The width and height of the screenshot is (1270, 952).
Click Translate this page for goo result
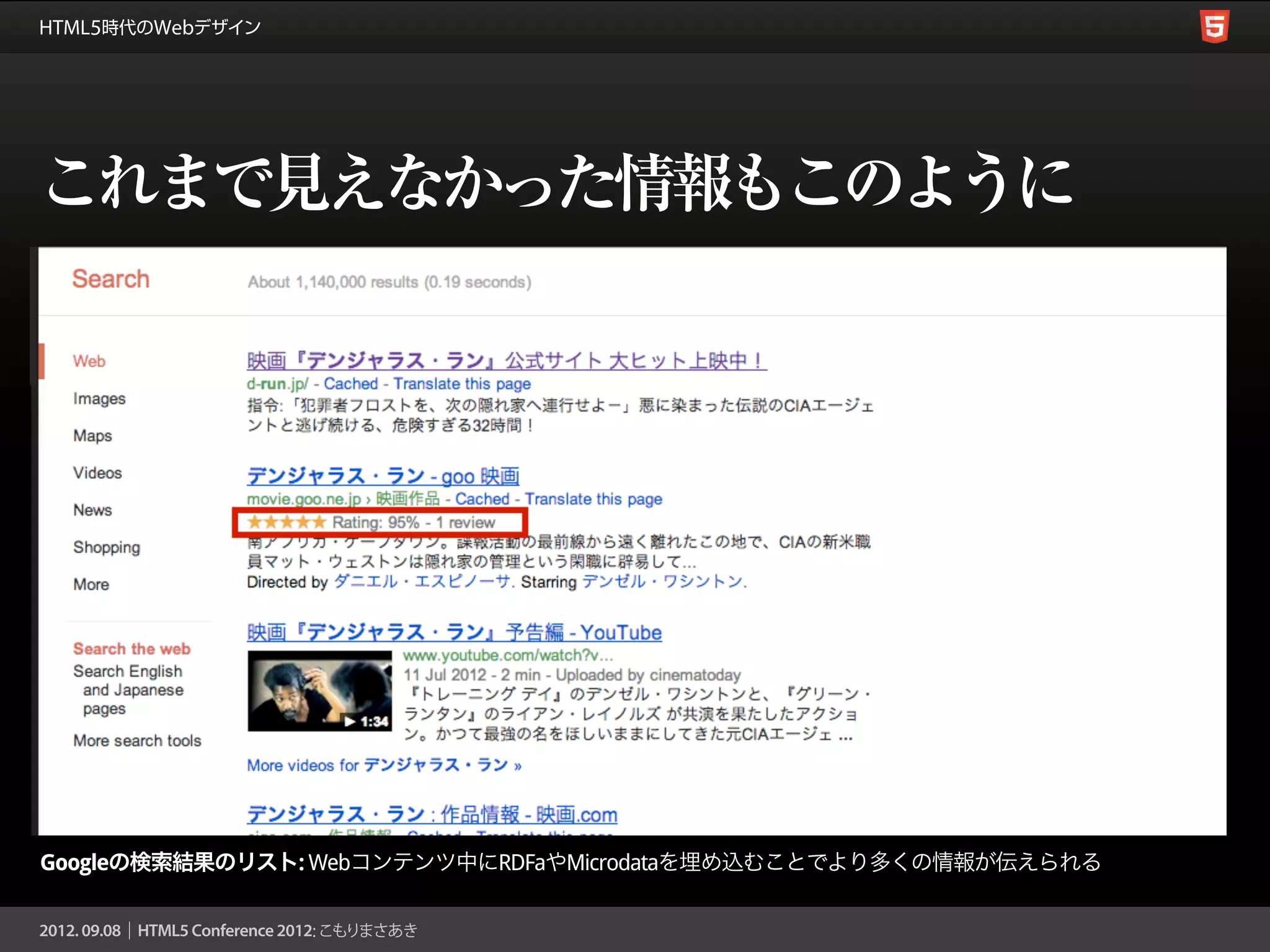click(x=593, y=500)
